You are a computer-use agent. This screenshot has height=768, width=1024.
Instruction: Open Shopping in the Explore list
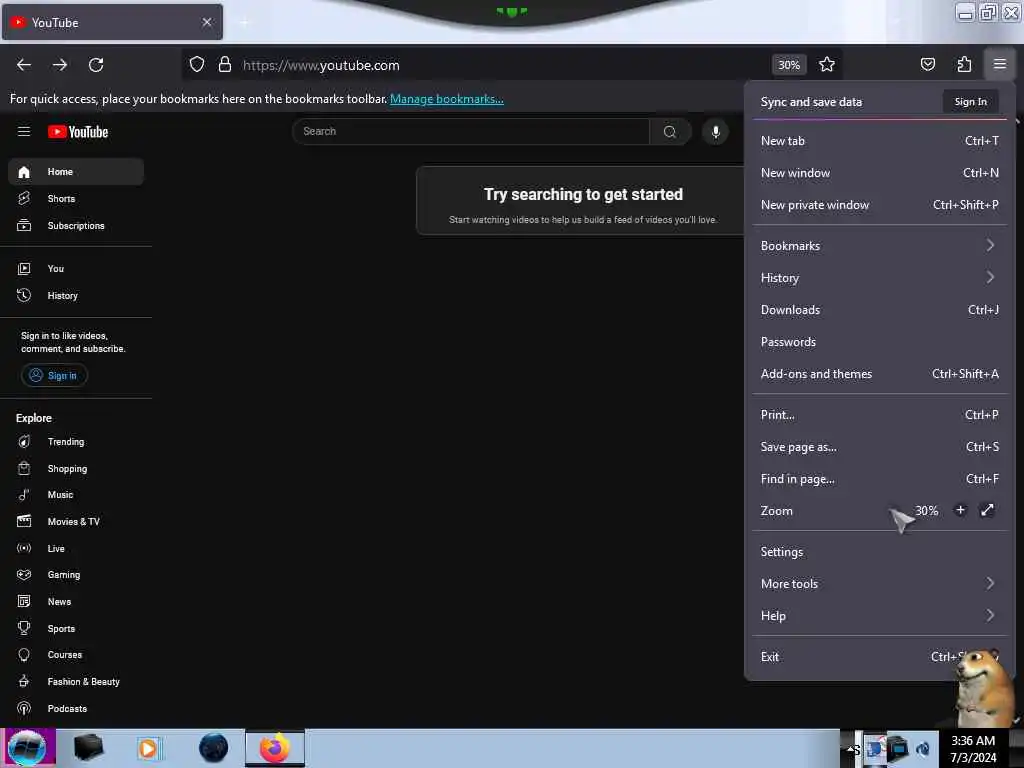[x=76, y=469]
